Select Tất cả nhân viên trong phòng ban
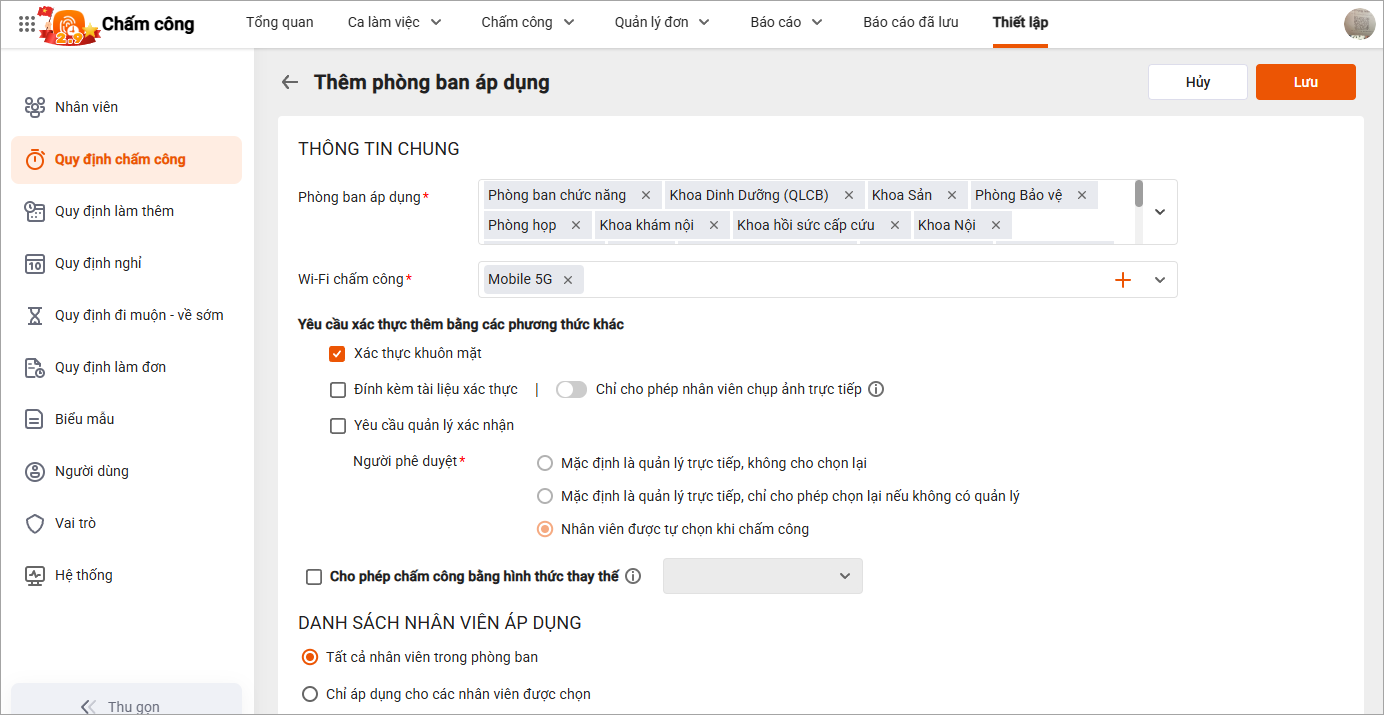Viewport: 1384px width, 715px height. [310, 657]
